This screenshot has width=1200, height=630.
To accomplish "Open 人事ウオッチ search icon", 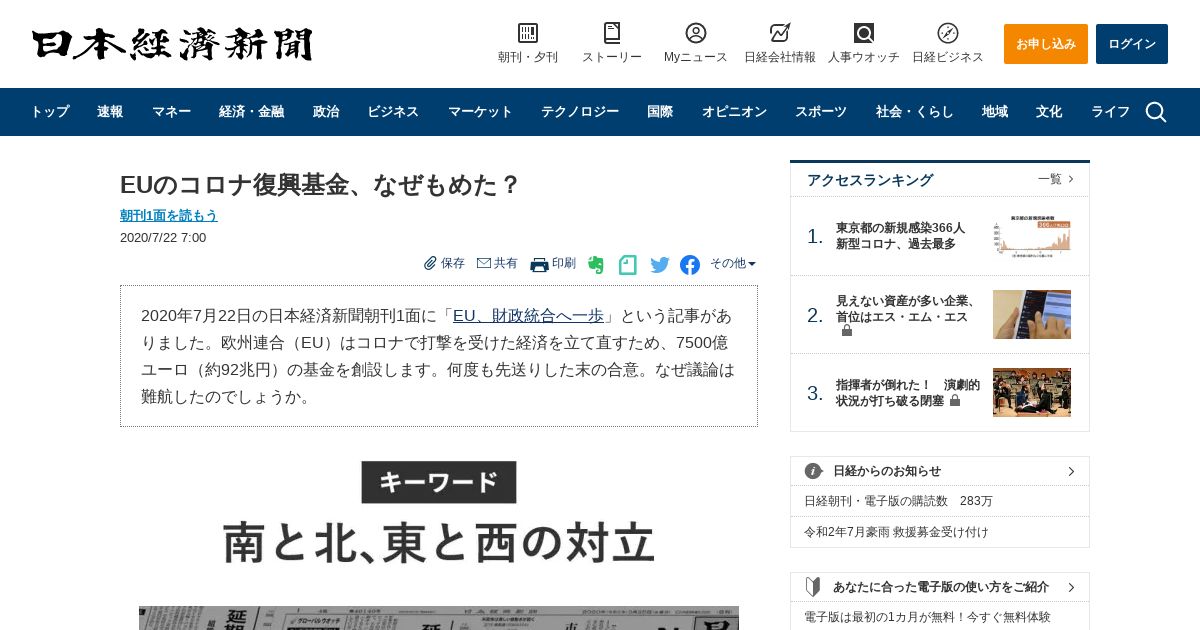I will click(x=864, y=33).
